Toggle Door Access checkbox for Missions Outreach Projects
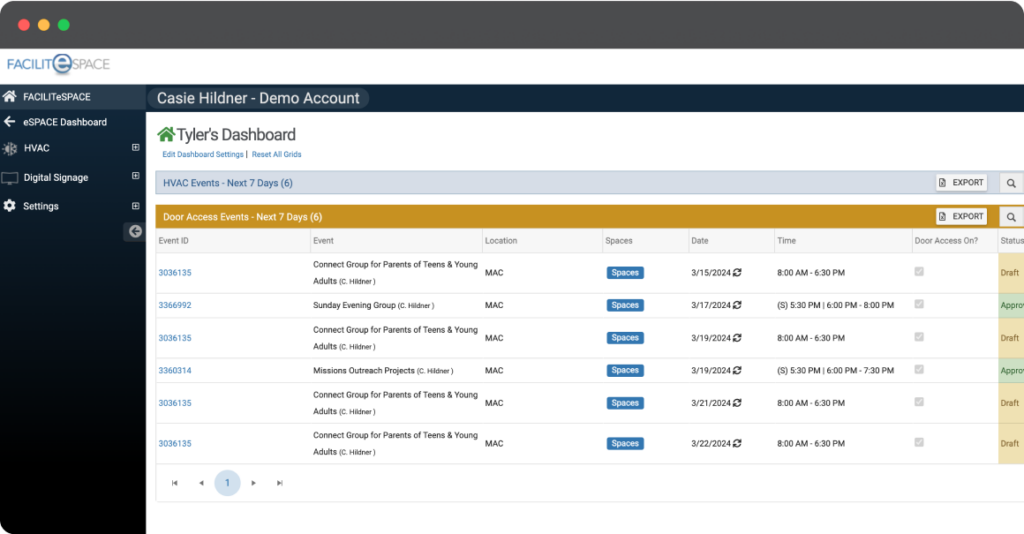The width and height of the screenshot is (1024, 534). [919, 370]
